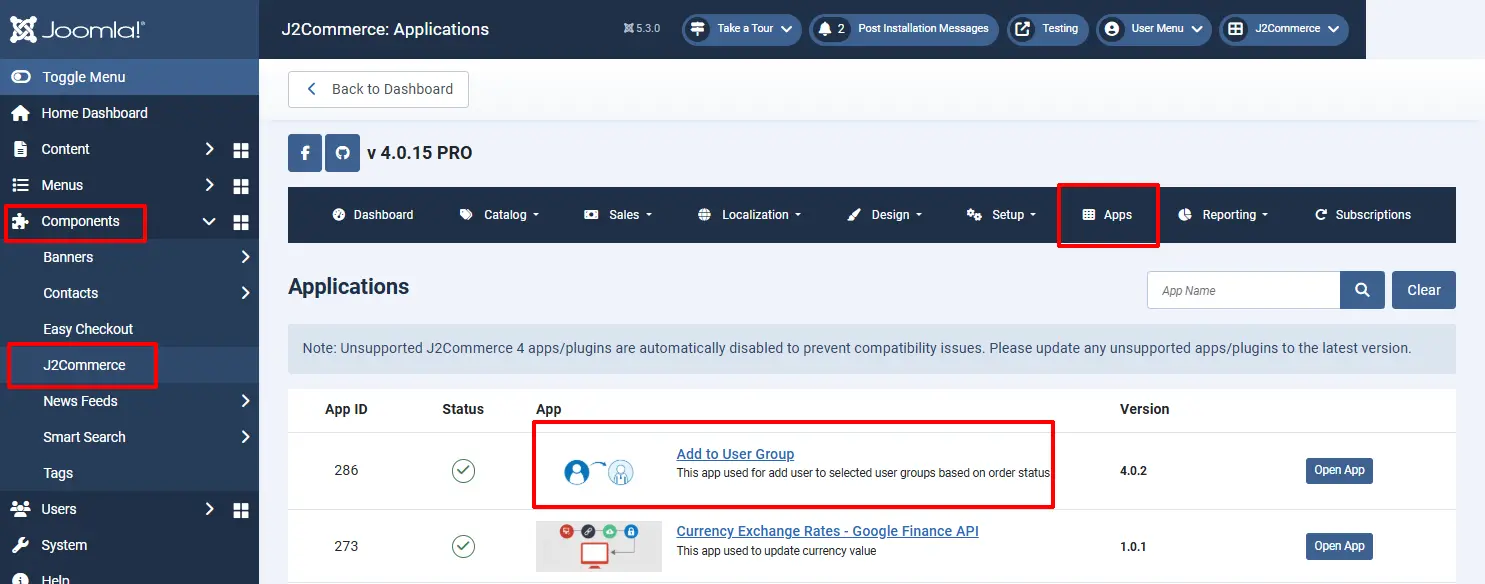This screenshot has width=1485, height=584.
Task: Open Users dashboard grid icon
Action: (x=240, y=510)
